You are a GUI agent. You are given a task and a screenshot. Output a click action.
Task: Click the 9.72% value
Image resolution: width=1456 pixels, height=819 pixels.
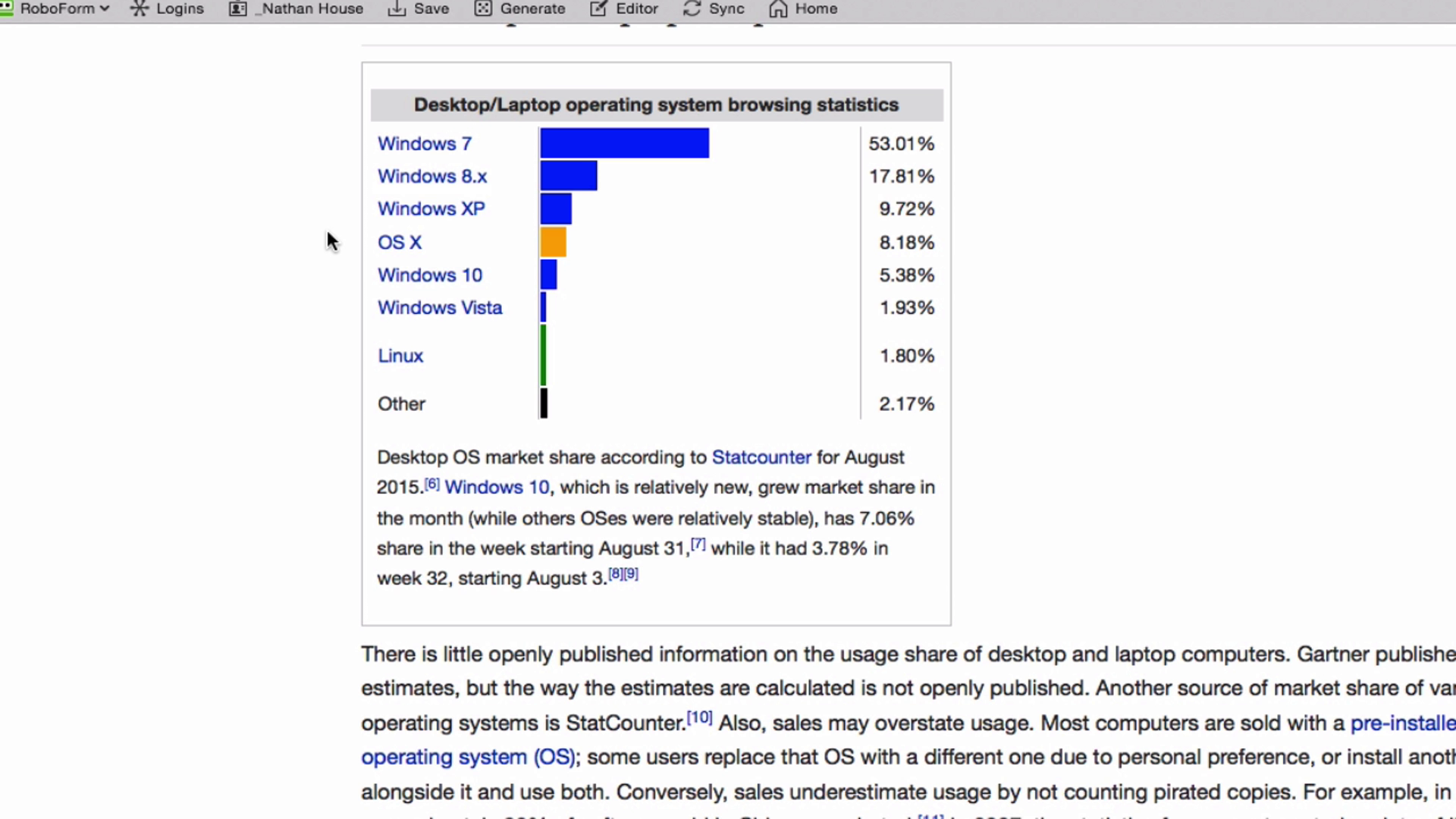click(x=907, y=209)
